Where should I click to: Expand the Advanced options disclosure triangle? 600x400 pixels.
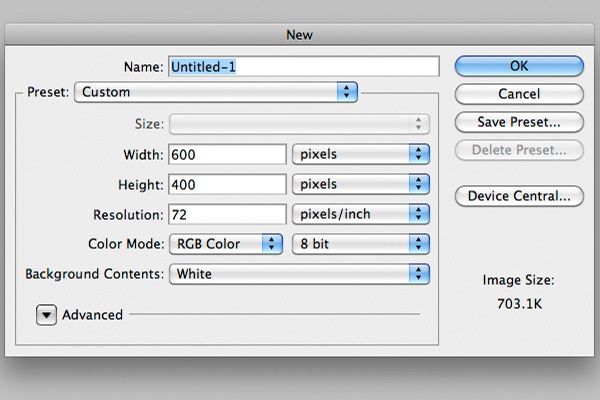pyautogui.click(x=47, y=315)
